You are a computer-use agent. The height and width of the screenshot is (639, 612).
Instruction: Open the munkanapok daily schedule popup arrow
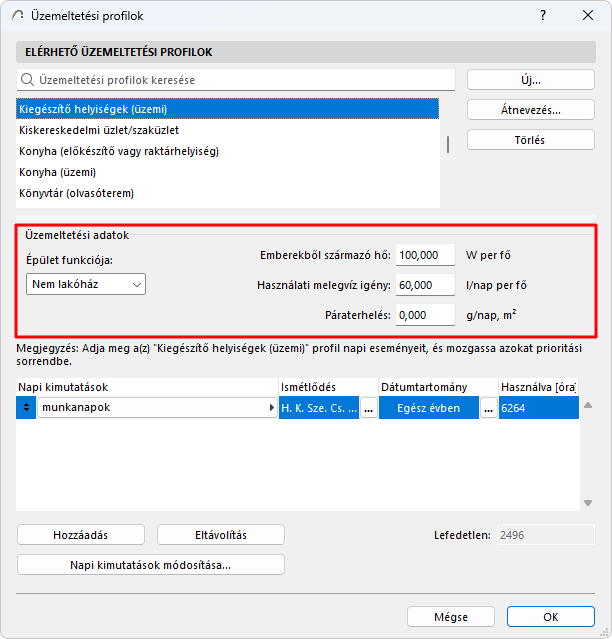click(x=272, y=407)
